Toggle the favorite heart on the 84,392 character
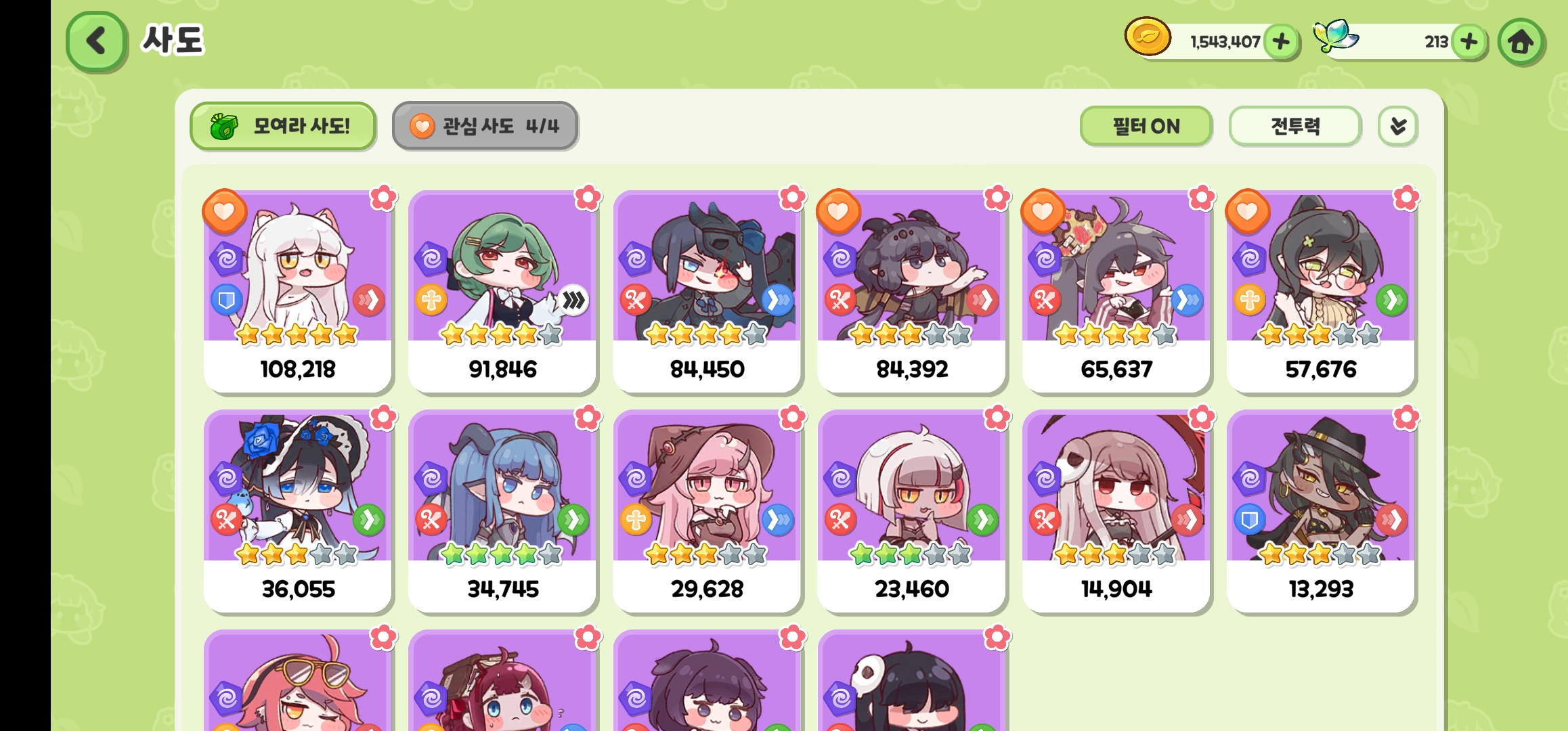1568x731 pixels. [x=838, y=211]
